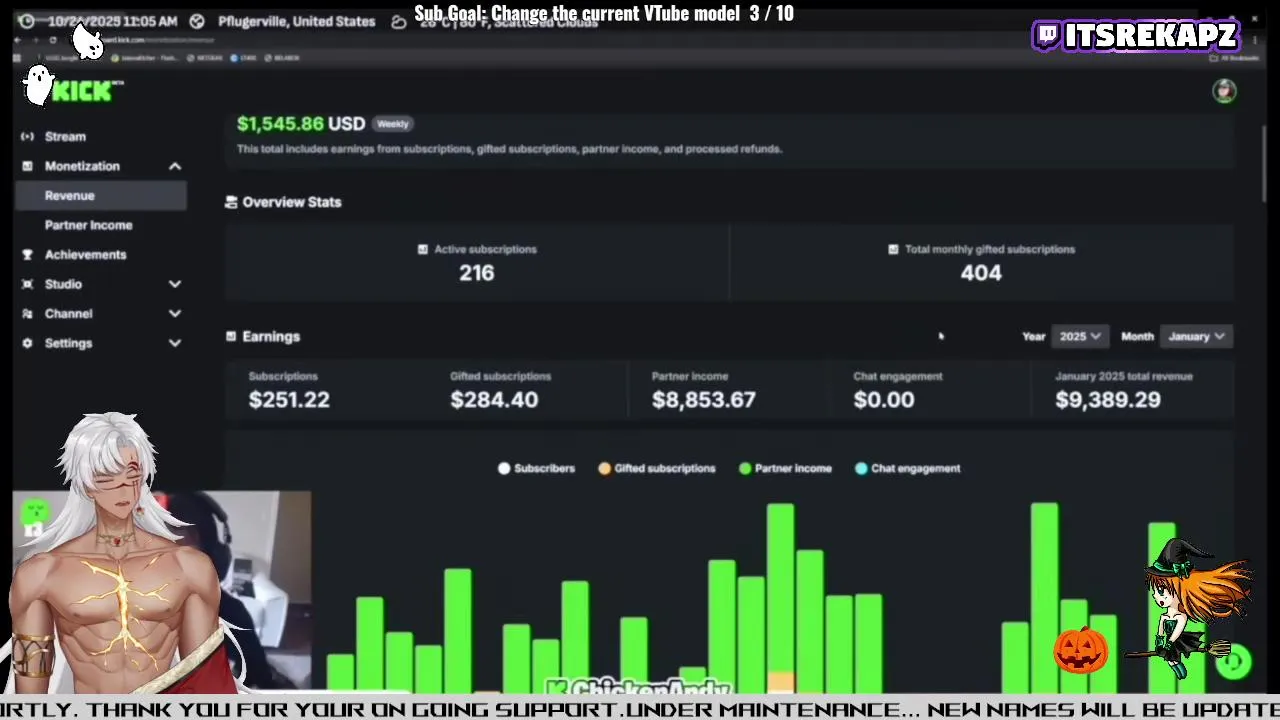Click the Achievements trophy icon

tap(27, 255)
